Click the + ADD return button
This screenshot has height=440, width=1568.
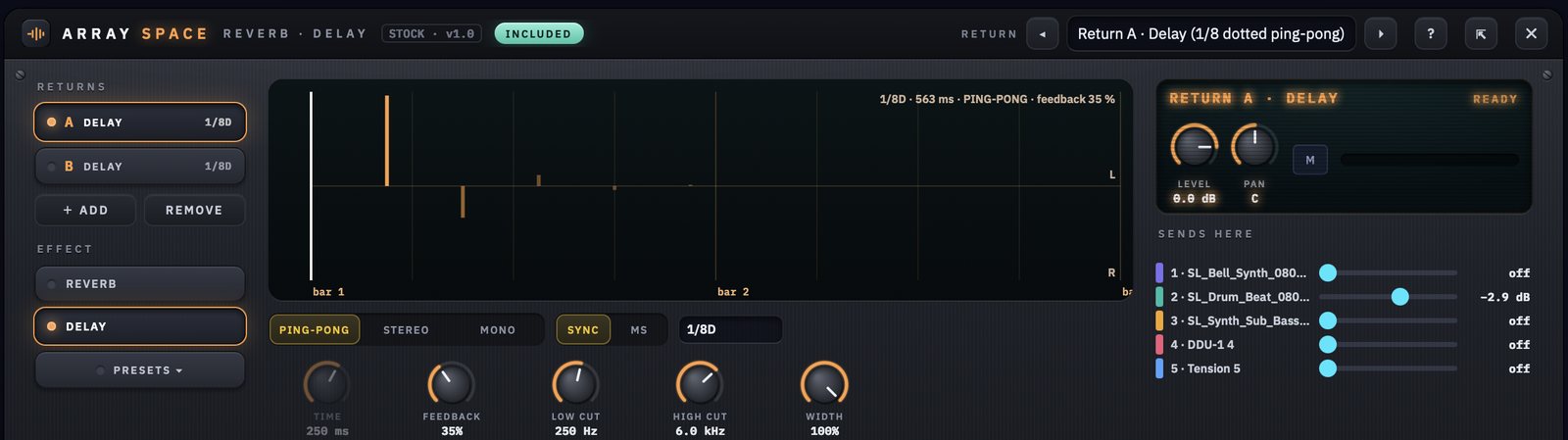(85, 210)
